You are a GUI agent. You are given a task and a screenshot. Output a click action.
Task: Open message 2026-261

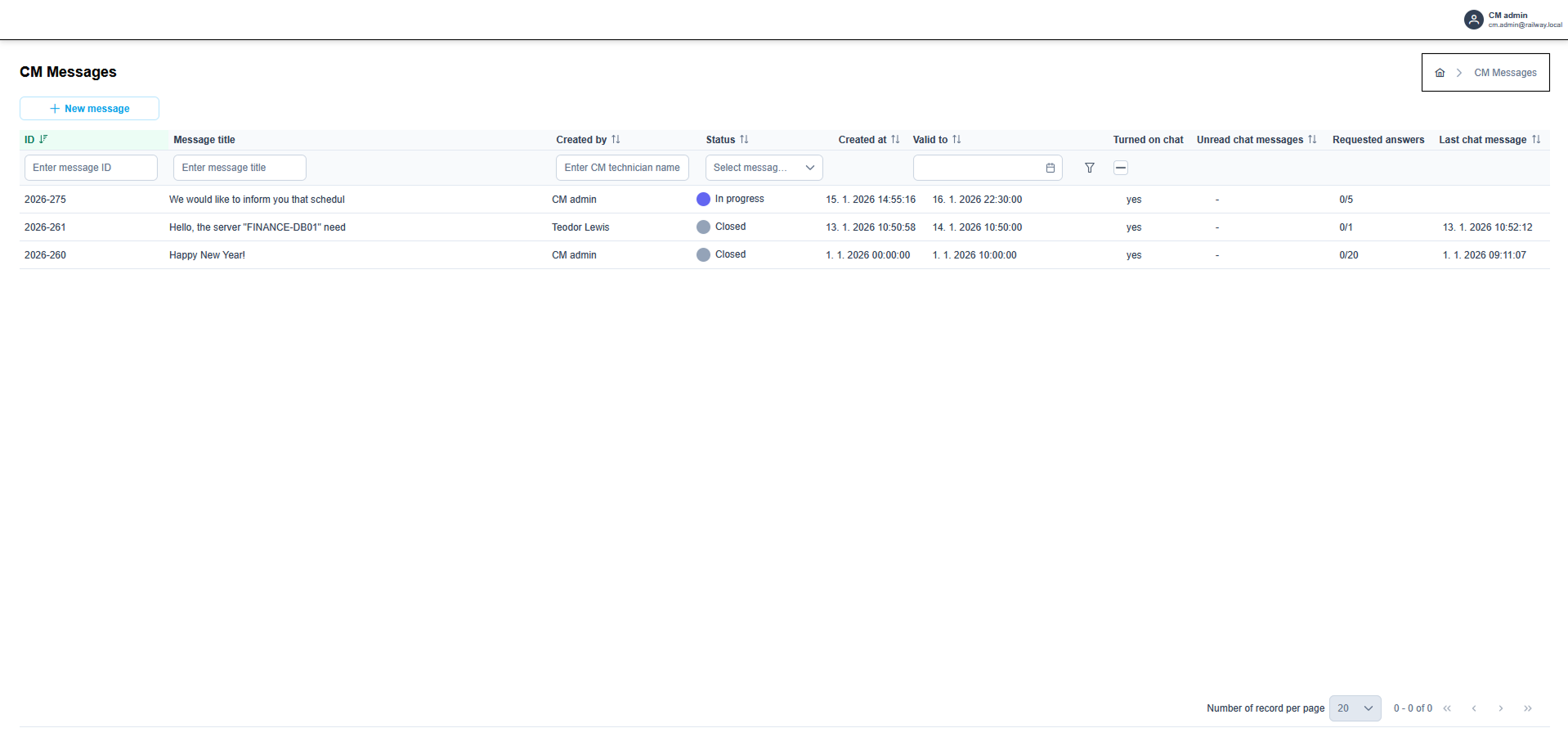click(45, 227)
